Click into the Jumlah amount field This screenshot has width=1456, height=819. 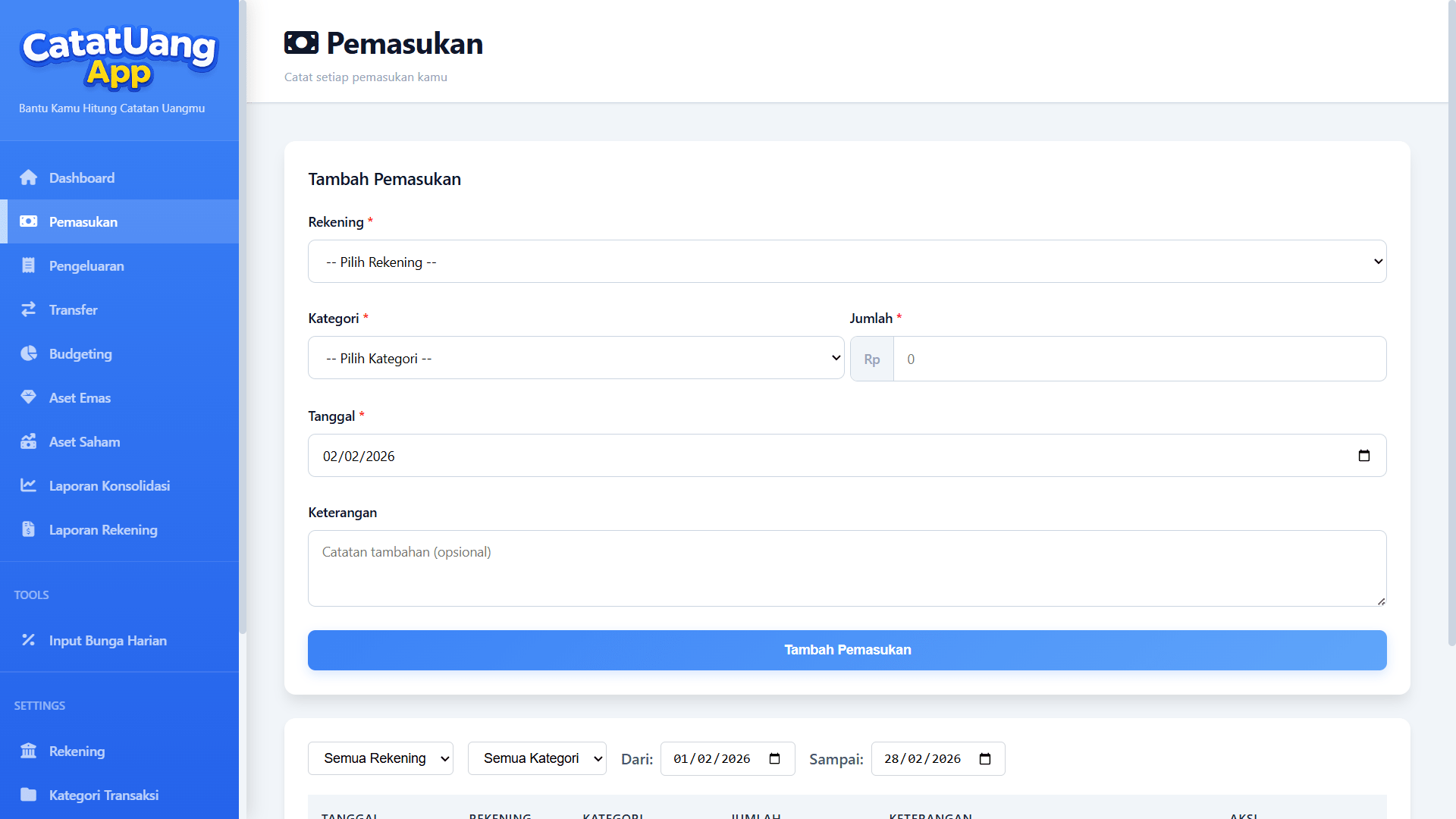click(1139, 359)
